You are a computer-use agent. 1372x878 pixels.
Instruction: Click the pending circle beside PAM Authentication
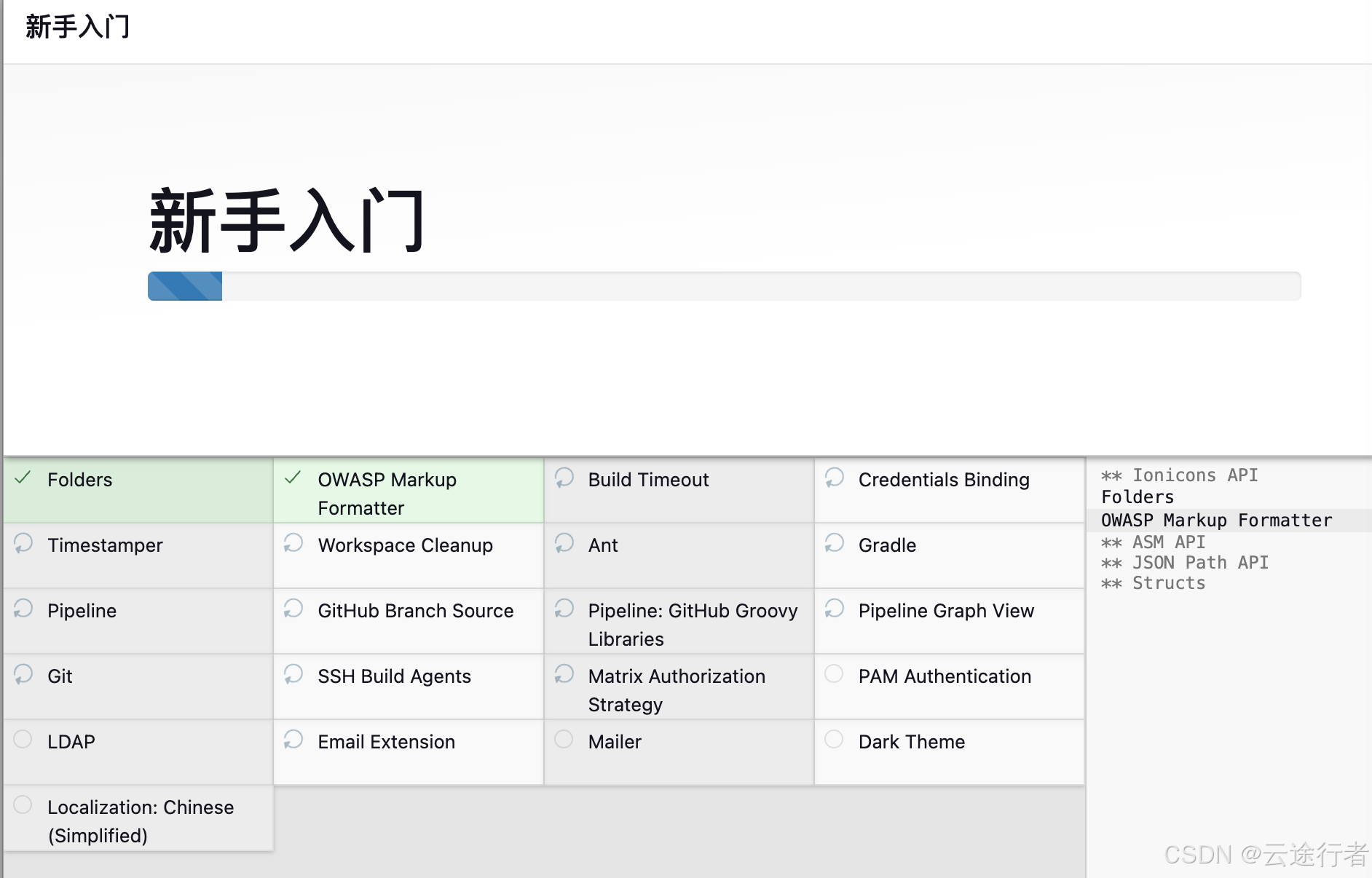(x=834, y=673)
